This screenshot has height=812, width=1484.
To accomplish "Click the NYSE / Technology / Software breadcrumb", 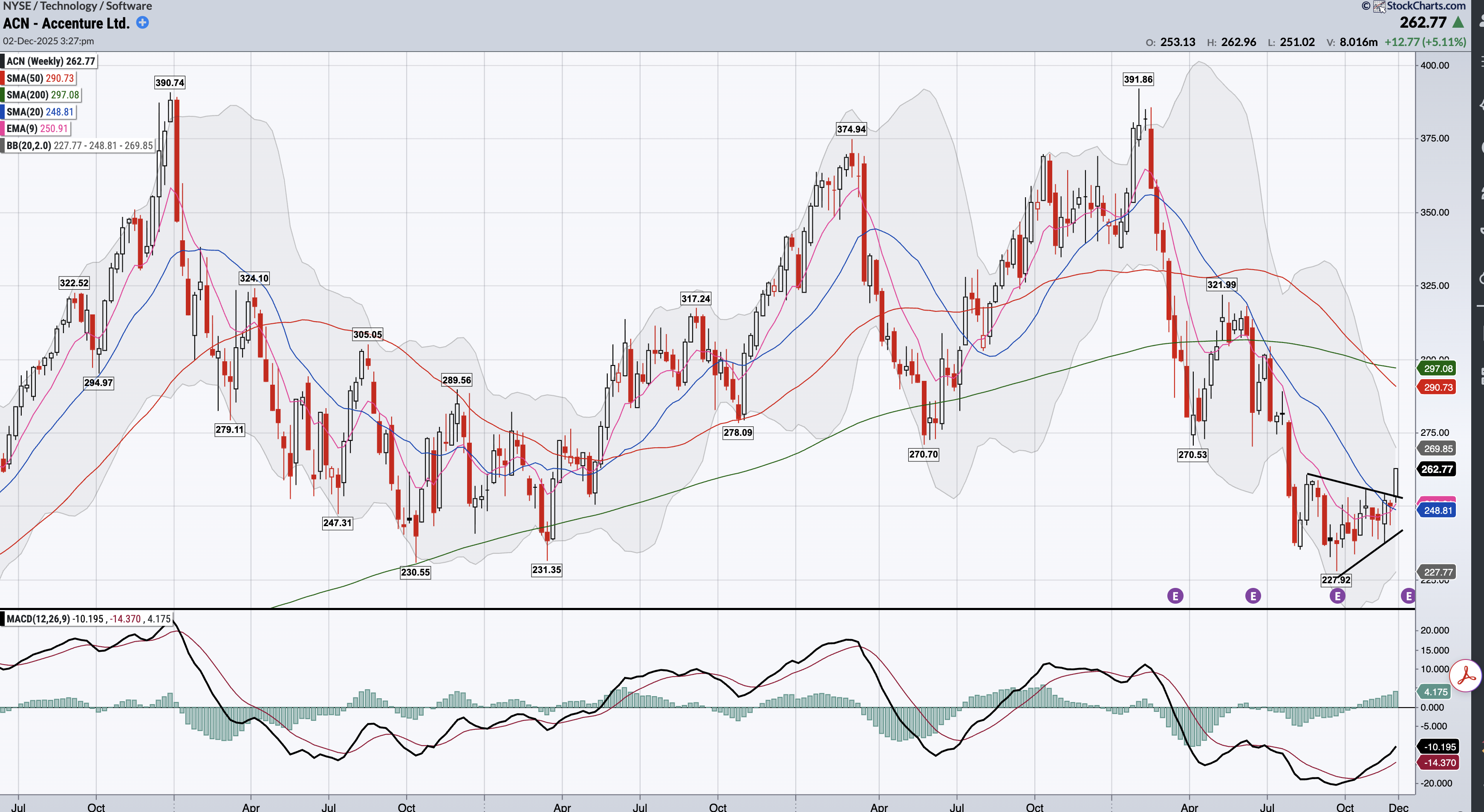I will pos(77,6).
